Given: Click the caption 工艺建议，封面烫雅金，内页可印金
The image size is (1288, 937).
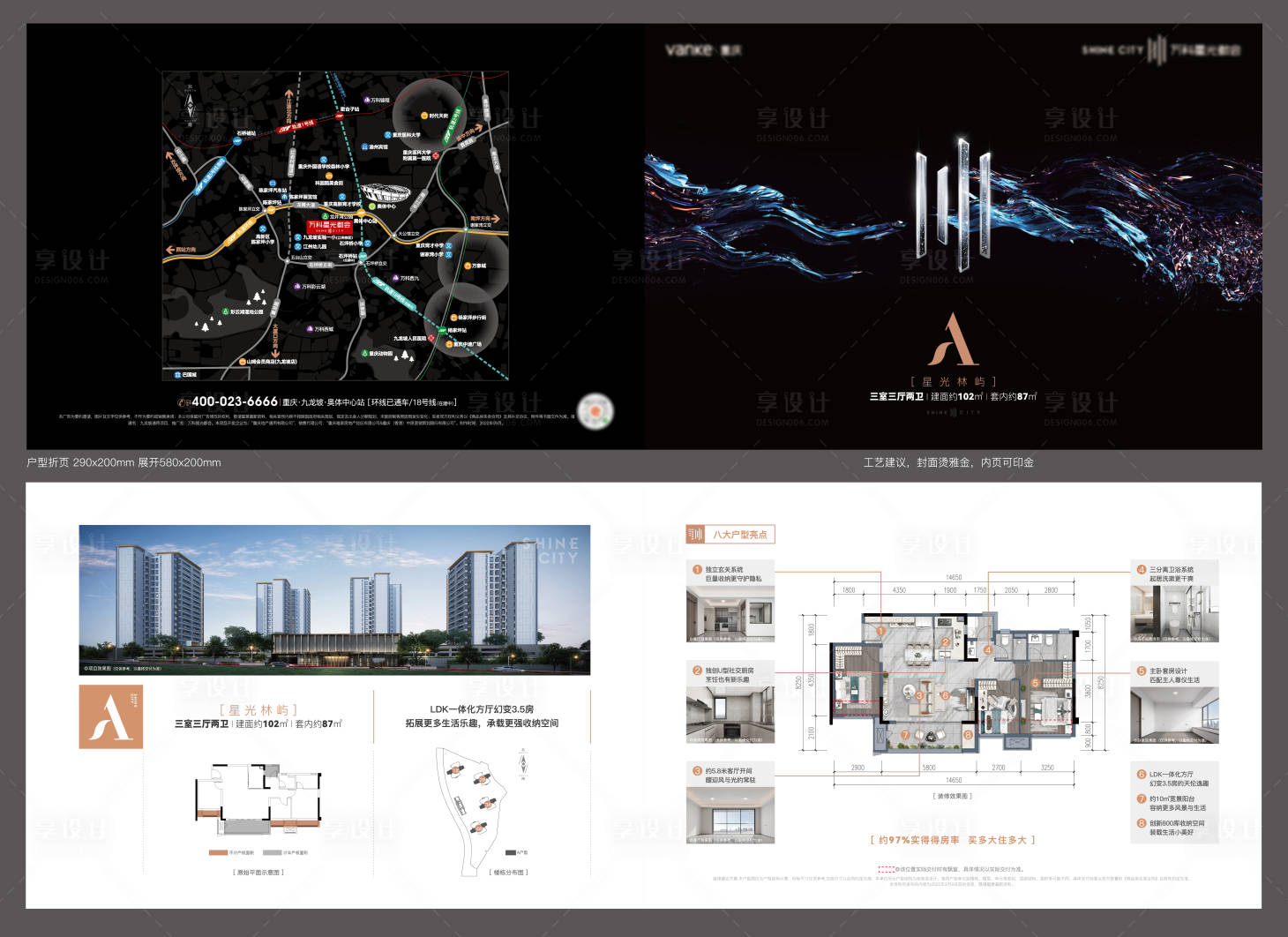Looking at the screenshot, I should [948, 462].
